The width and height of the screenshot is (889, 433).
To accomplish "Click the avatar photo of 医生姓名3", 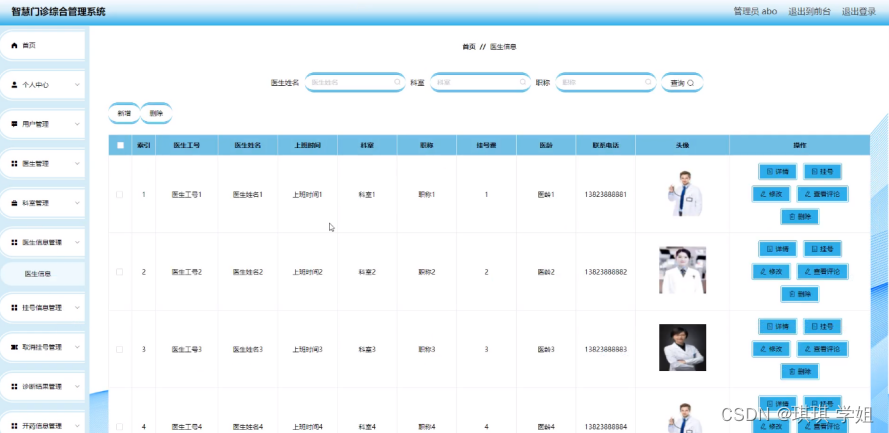I will pyautogui.click(x=683, y=347).
